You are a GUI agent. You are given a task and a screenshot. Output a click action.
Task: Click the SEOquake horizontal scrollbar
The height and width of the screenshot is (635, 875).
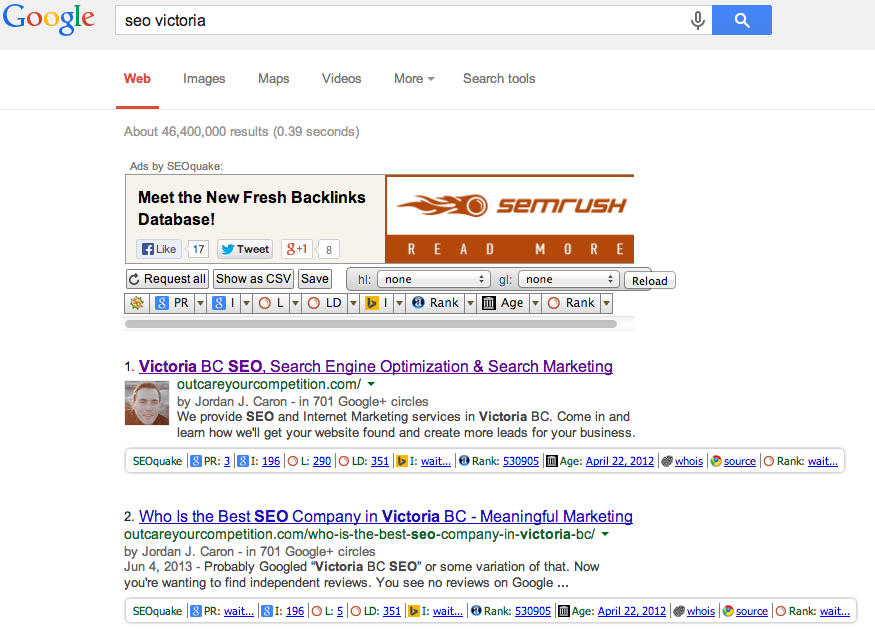(x=371, y=324)
